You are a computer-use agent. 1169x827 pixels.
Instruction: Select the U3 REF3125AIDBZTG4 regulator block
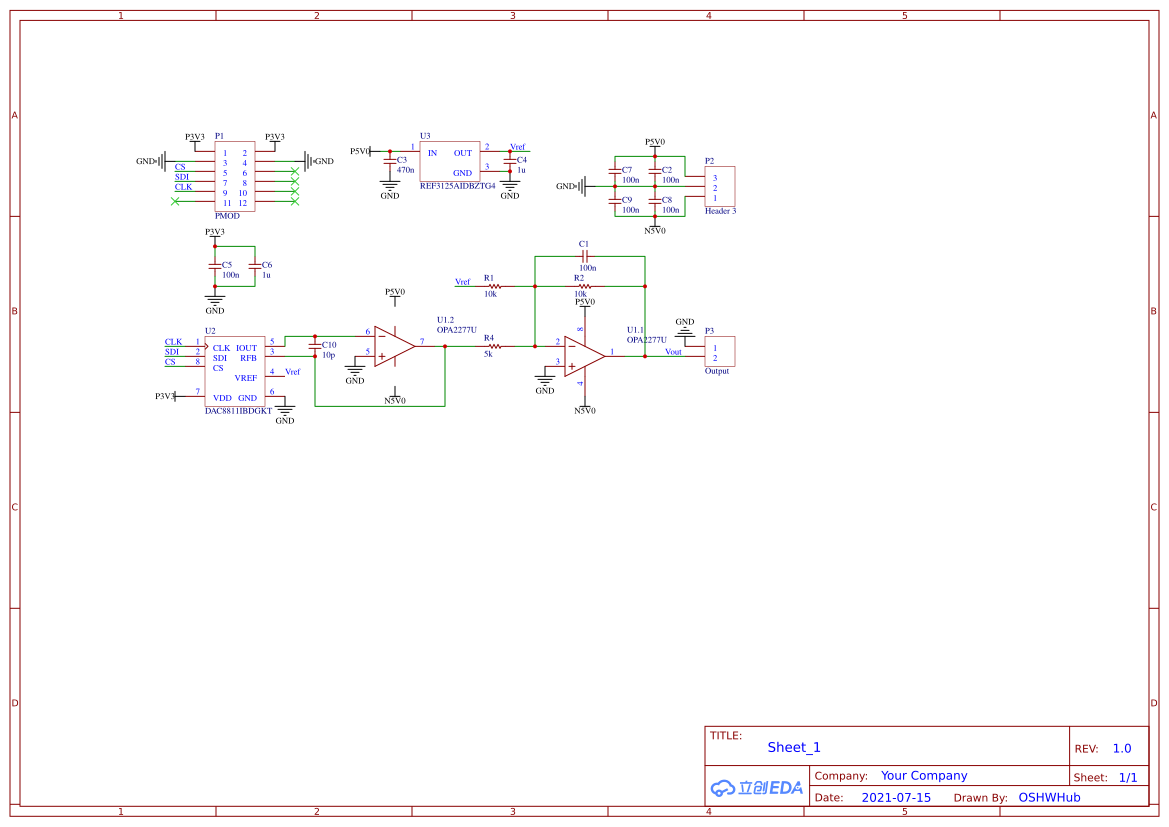449,161
